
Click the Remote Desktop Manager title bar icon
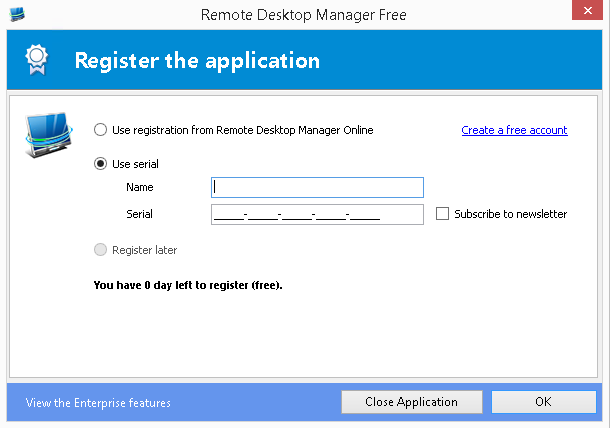[x=15, y=14]
